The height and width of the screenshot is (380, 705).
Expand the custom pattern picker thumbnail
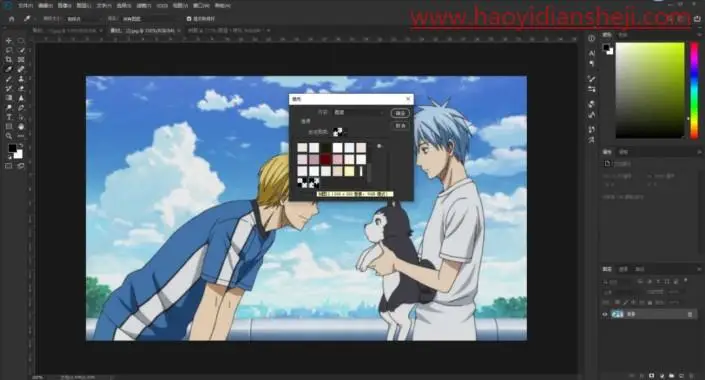point(338,132)
